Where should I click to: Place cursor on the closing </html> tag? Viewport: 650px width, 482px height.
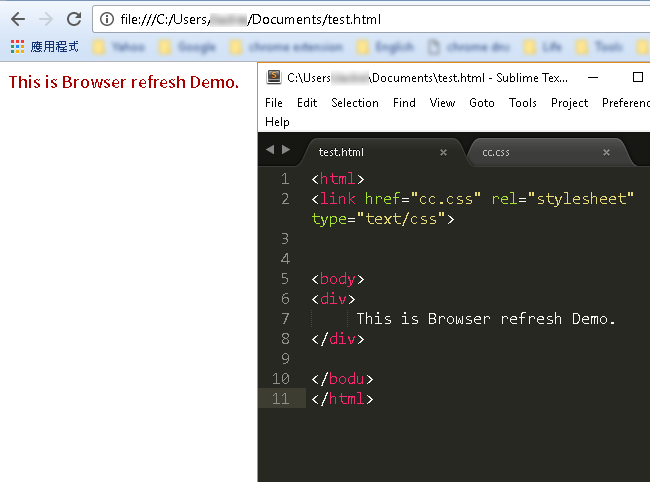[x=342, y=399]
